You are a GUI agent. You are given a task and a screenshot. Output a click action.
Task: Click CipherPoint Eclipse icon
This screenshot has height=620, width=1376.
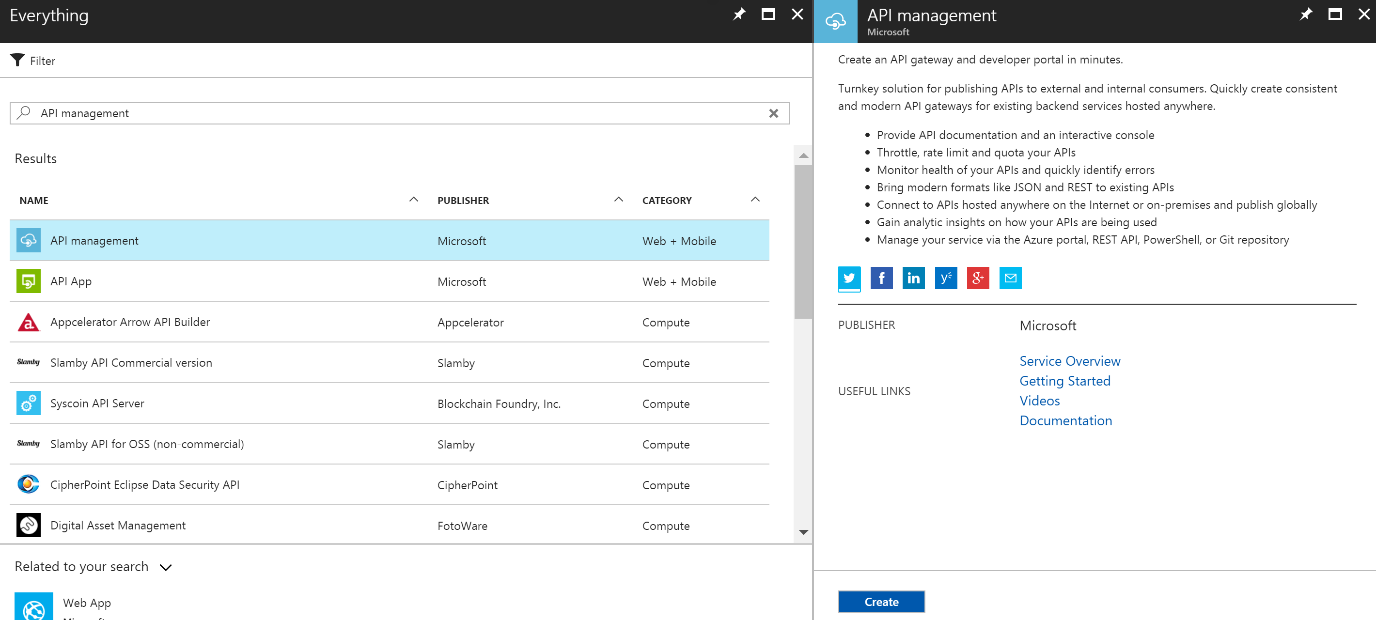(x=29, y=485)
